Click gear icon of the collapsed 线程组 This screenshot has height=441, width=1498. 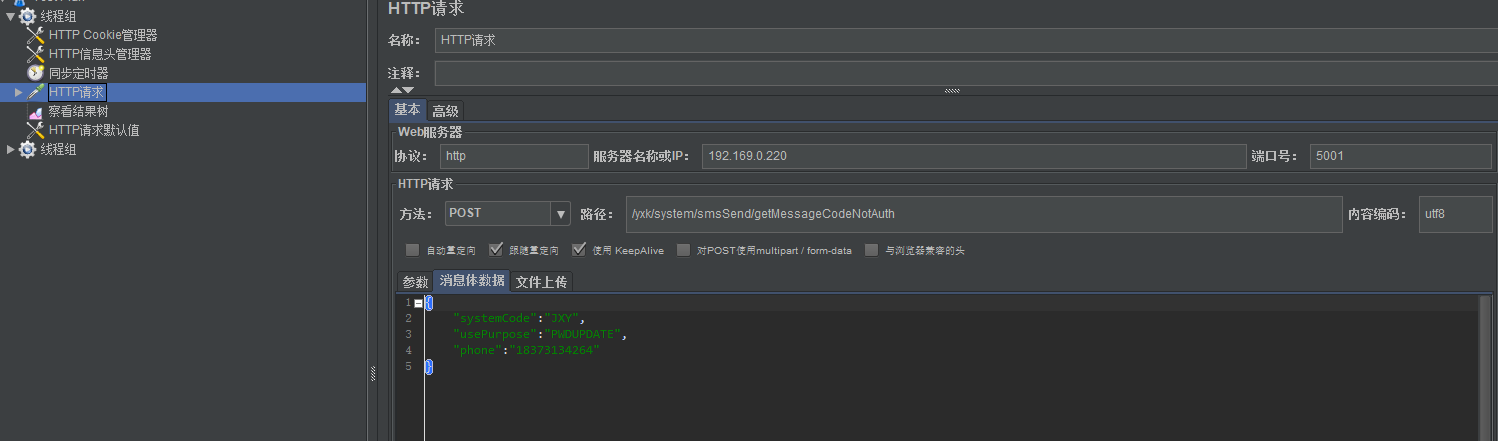[27, 149]
